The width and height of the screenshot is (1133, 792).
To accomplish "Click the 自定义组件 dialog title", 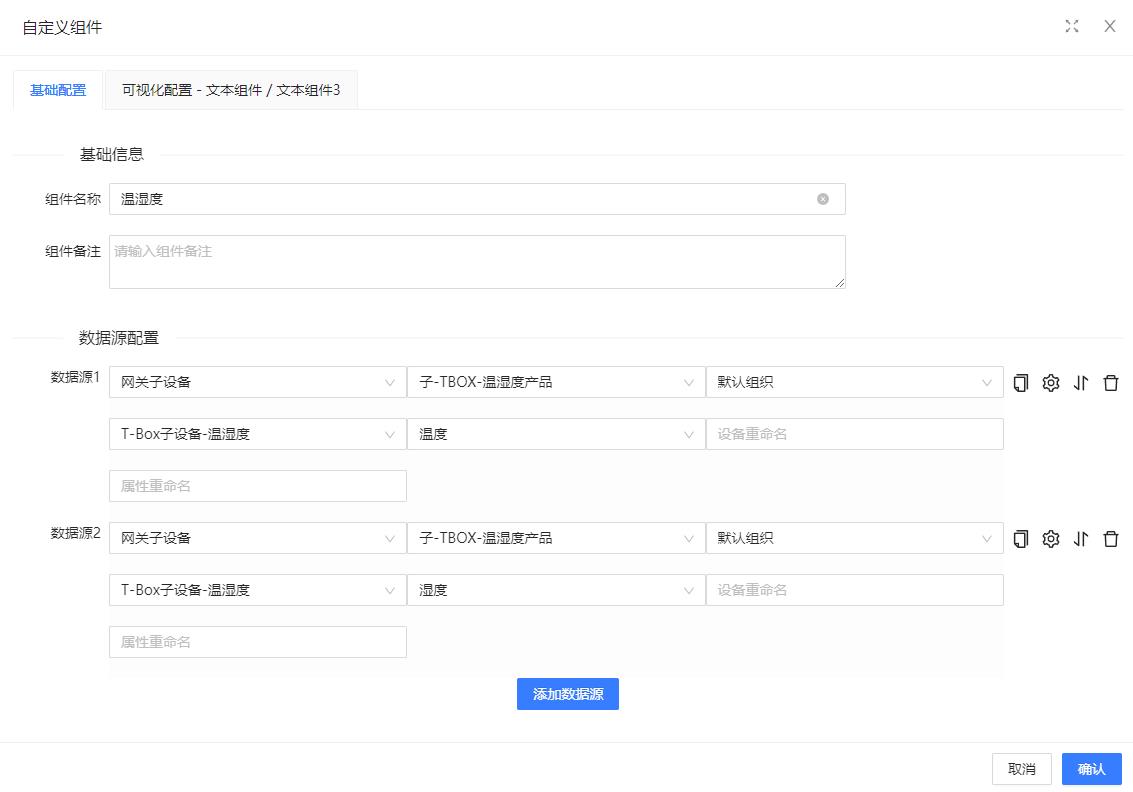I will 62,27.
